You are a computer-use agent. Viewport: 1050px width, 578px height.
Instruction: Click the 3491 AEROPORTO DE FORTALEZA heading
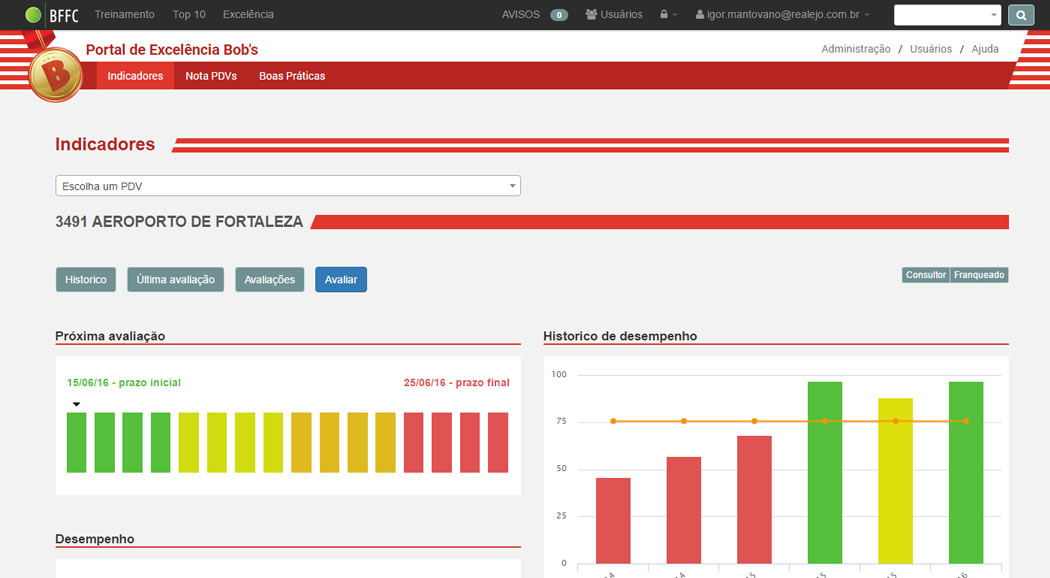pos(179,222)
